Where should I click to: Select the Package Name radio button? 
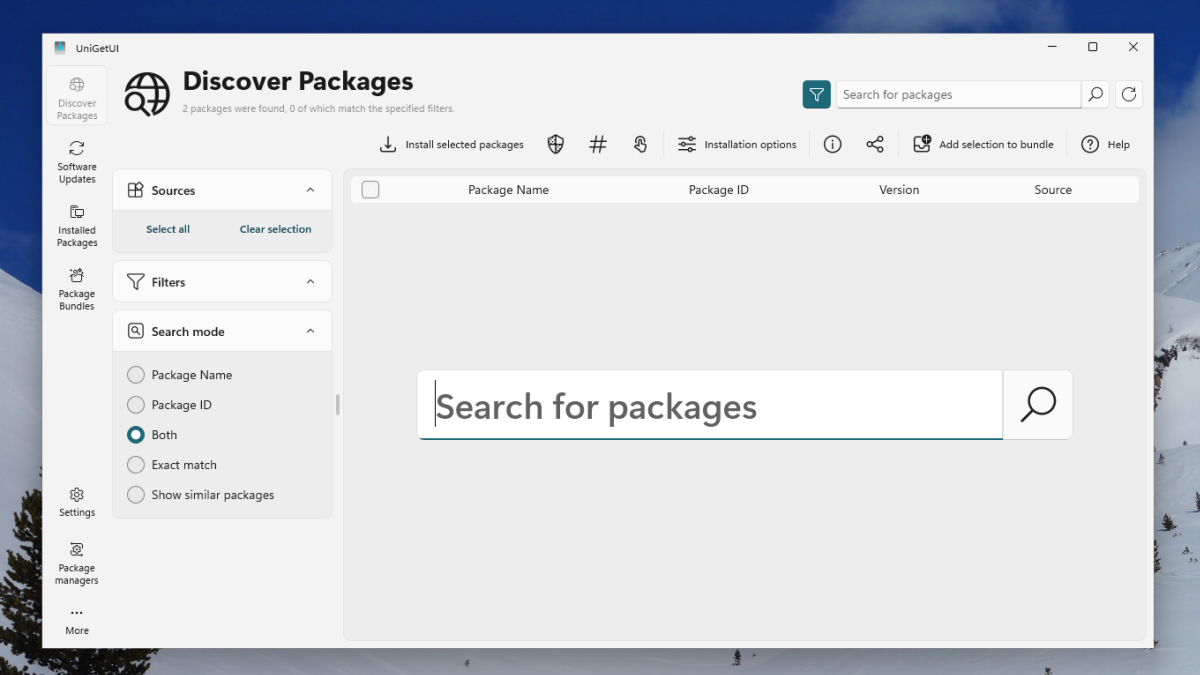click(x=136, y=375)
